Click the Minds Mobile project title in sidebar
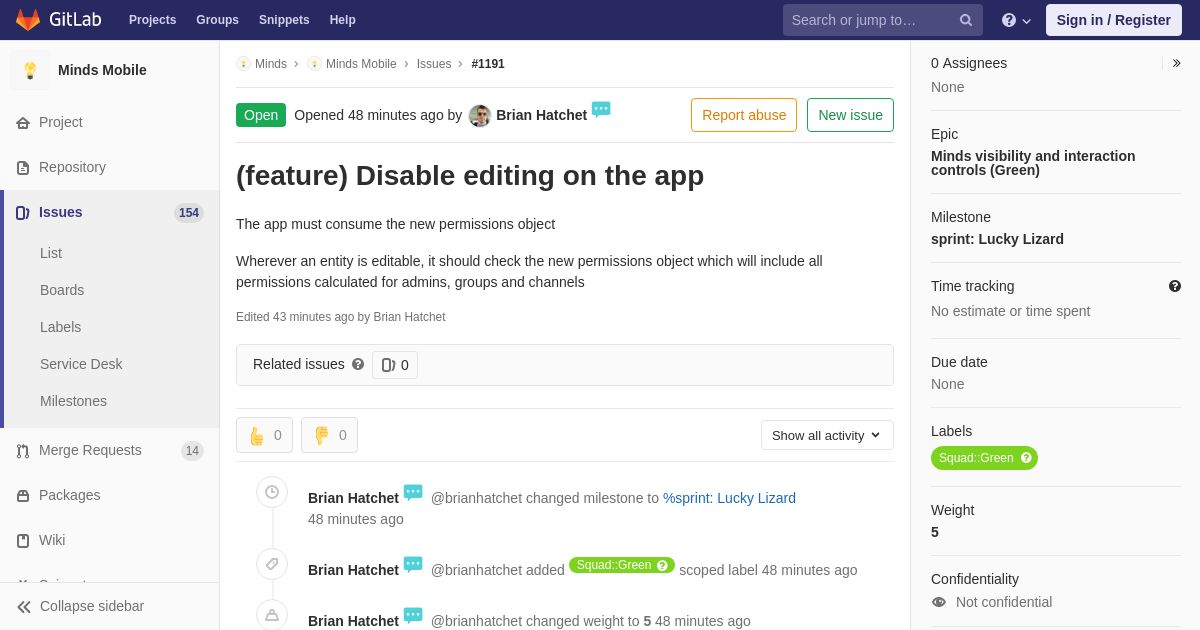Viewport: 1200px width, 630px height. [x=102, y=70]
